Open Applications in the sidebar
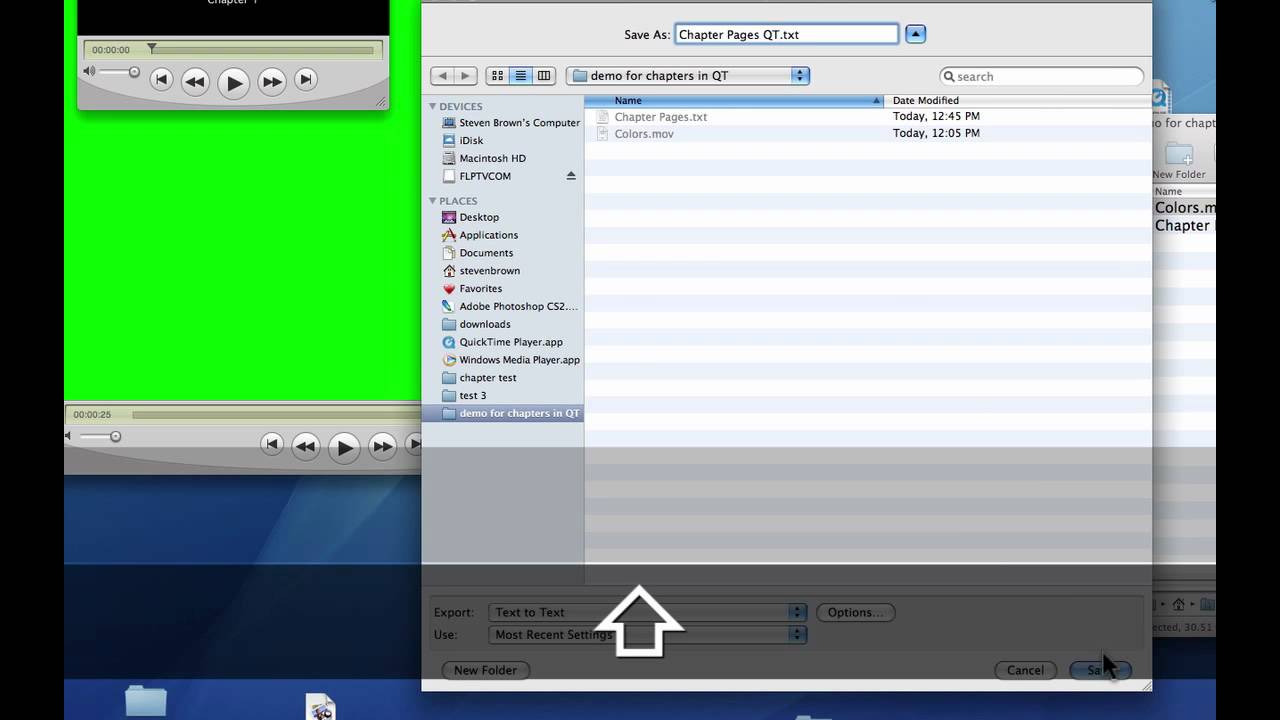The height and width of the screenshot is (720, 1280). coord(480,236)
